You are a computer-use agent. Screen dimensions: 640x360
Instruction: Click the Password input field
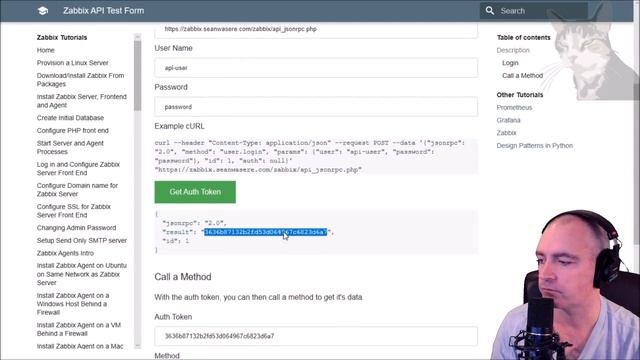pos(316,107)
